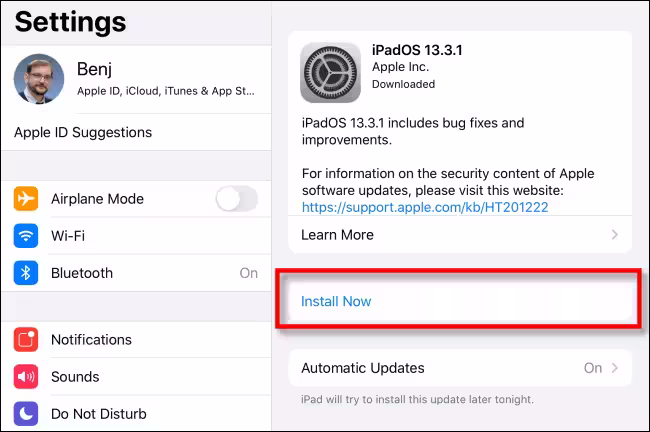Expand Learn More with the chevron

(615, 235)
